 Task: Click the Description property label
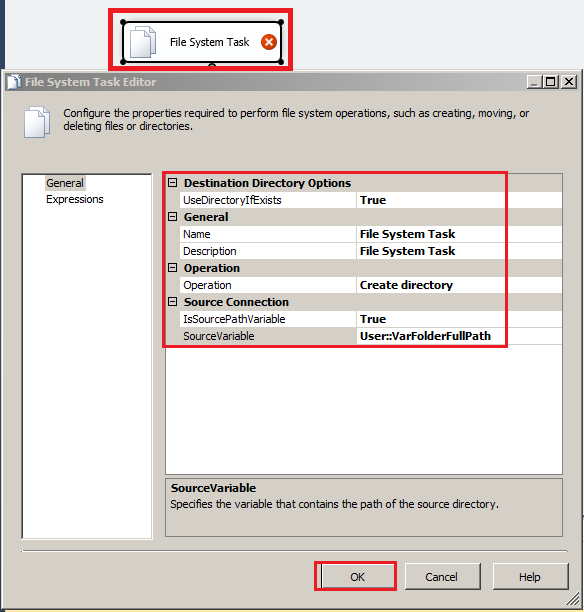pyautogui.click(x=210, y=251)
